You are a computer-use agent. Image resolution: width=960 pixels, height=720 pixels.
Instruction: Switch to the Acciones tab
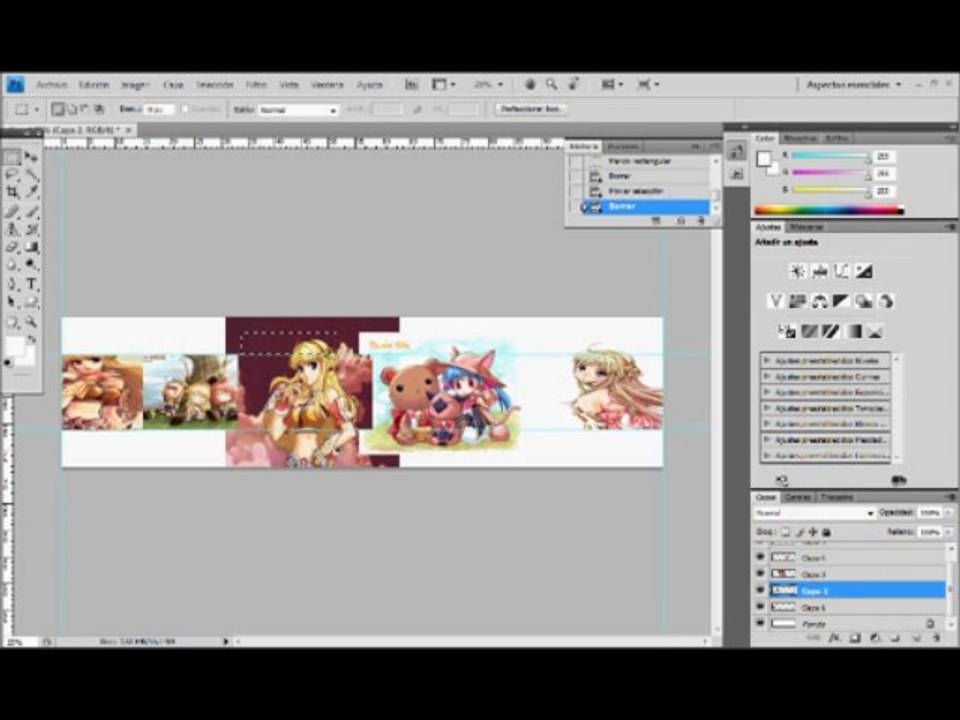[623, 146]
